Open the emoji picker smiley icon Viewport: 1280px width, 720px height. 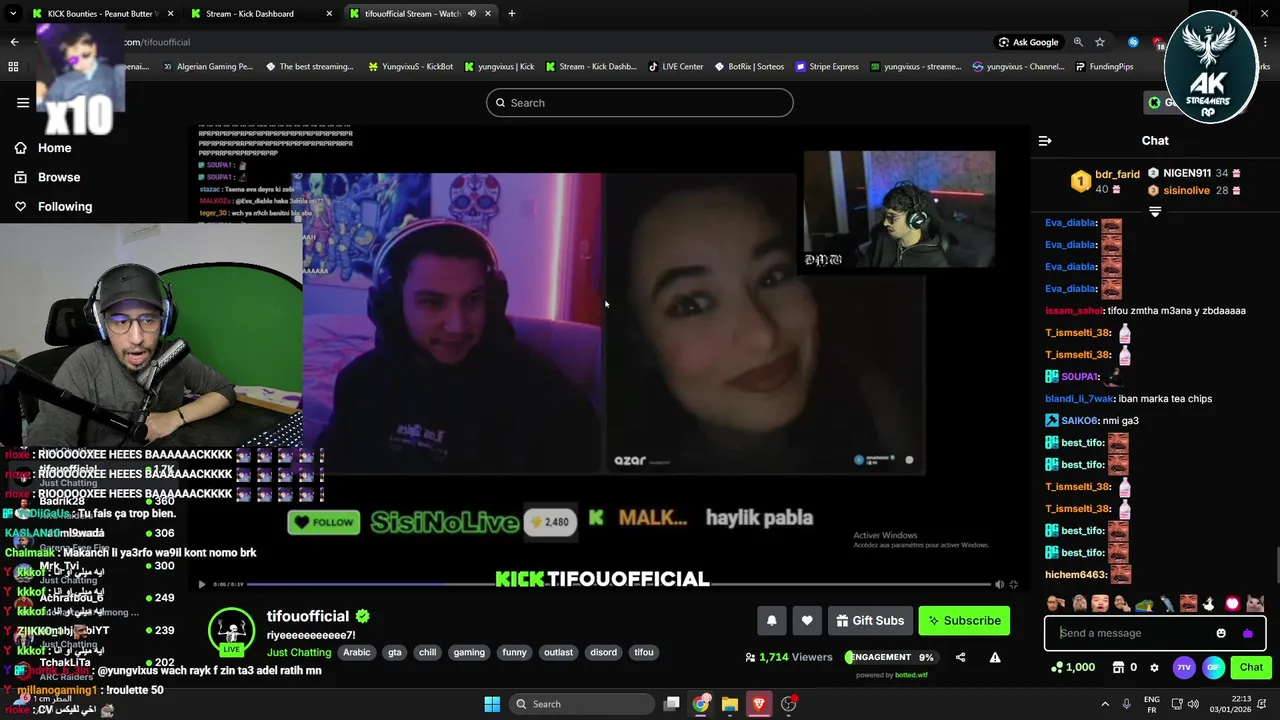1221,633
